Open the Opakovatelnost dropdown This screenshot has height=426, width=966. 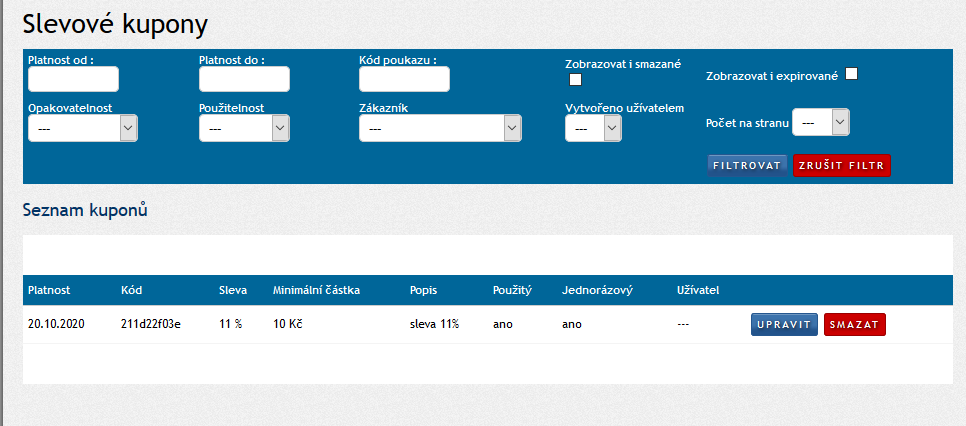point(82,129)
